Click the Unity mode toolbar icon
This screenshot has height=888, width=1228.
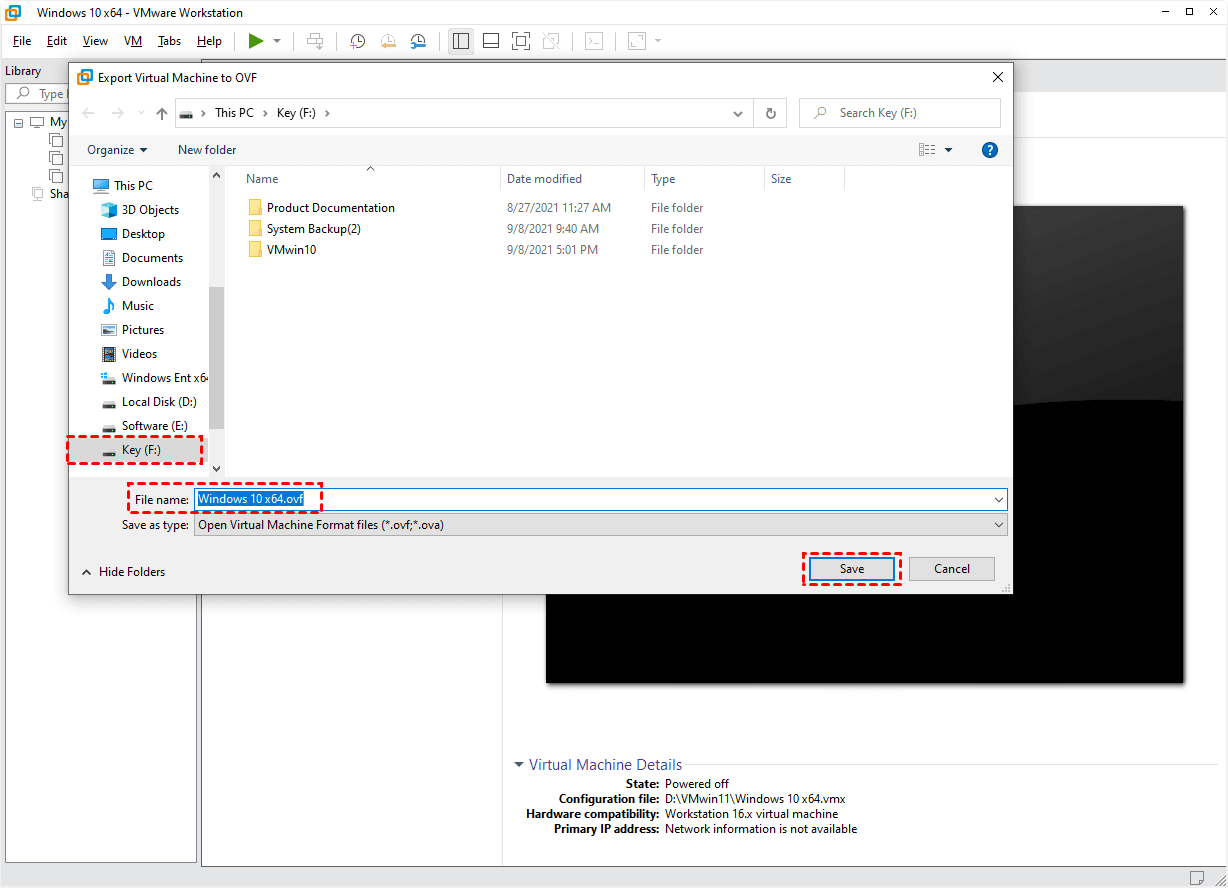[550, 41]
